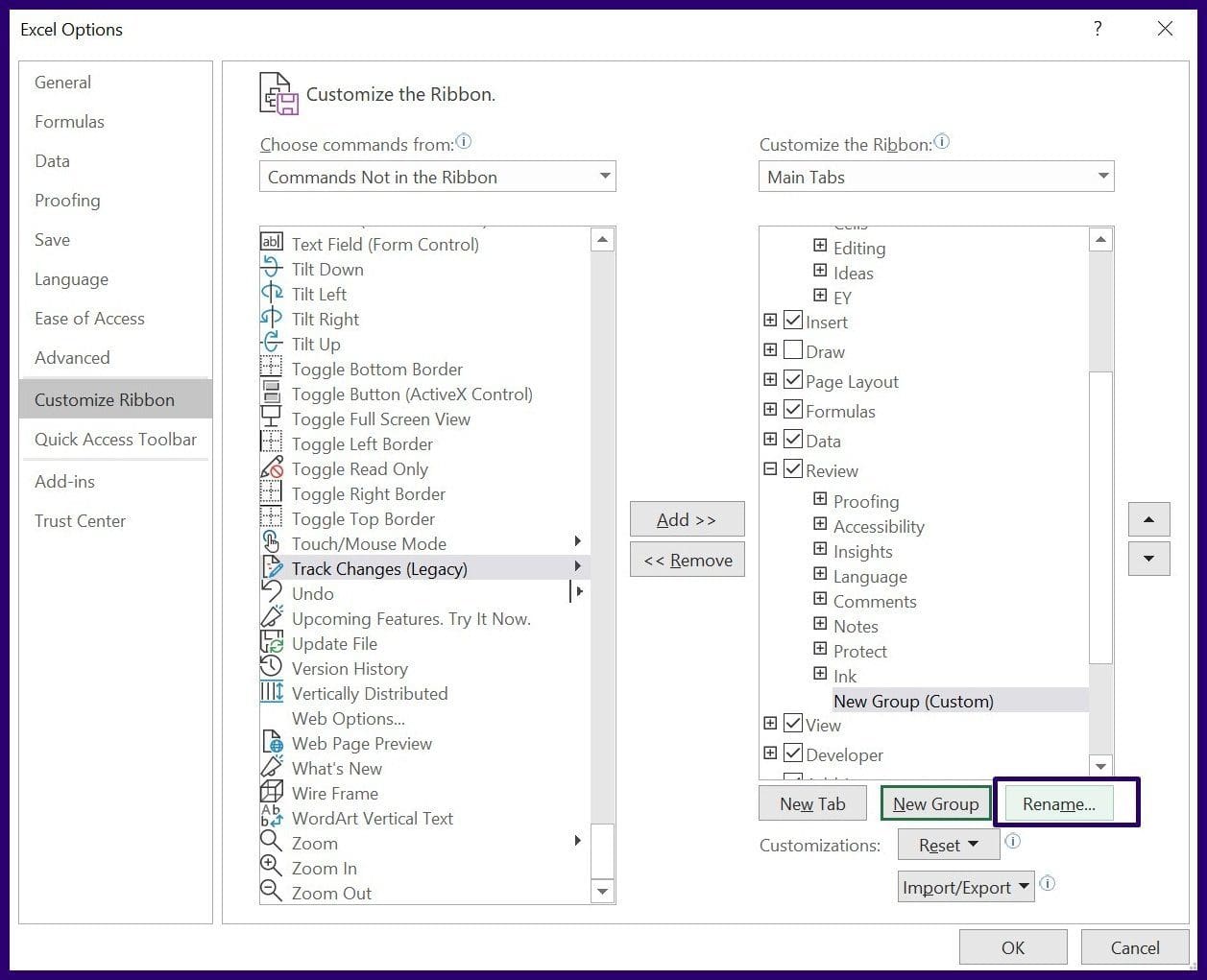Click the Web Page Preview icon

(272, 742)
